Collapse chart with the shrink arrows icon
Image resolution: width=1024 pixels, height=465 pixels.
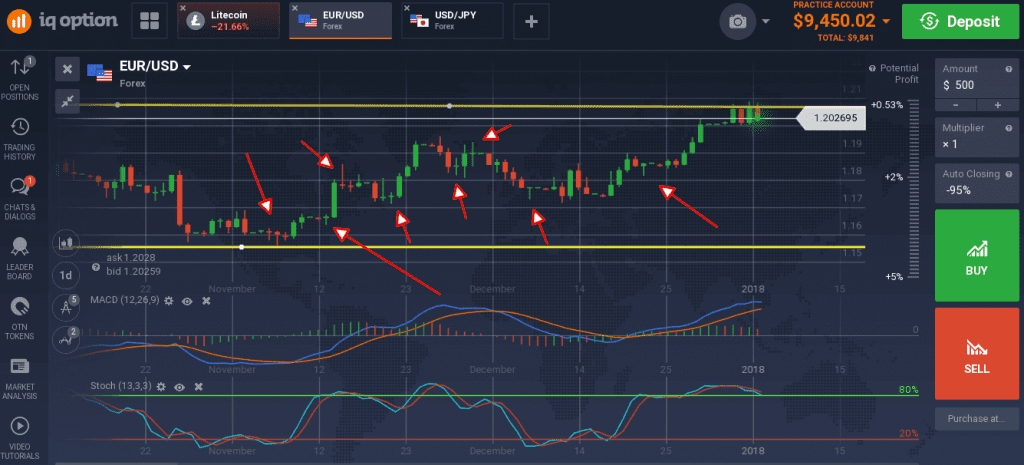coord(67,100)
